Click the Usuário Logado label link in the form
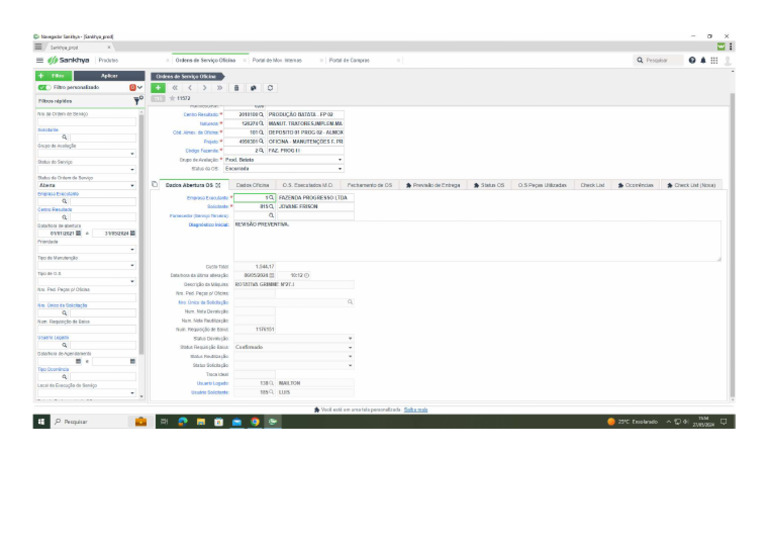 pos(213,383)
